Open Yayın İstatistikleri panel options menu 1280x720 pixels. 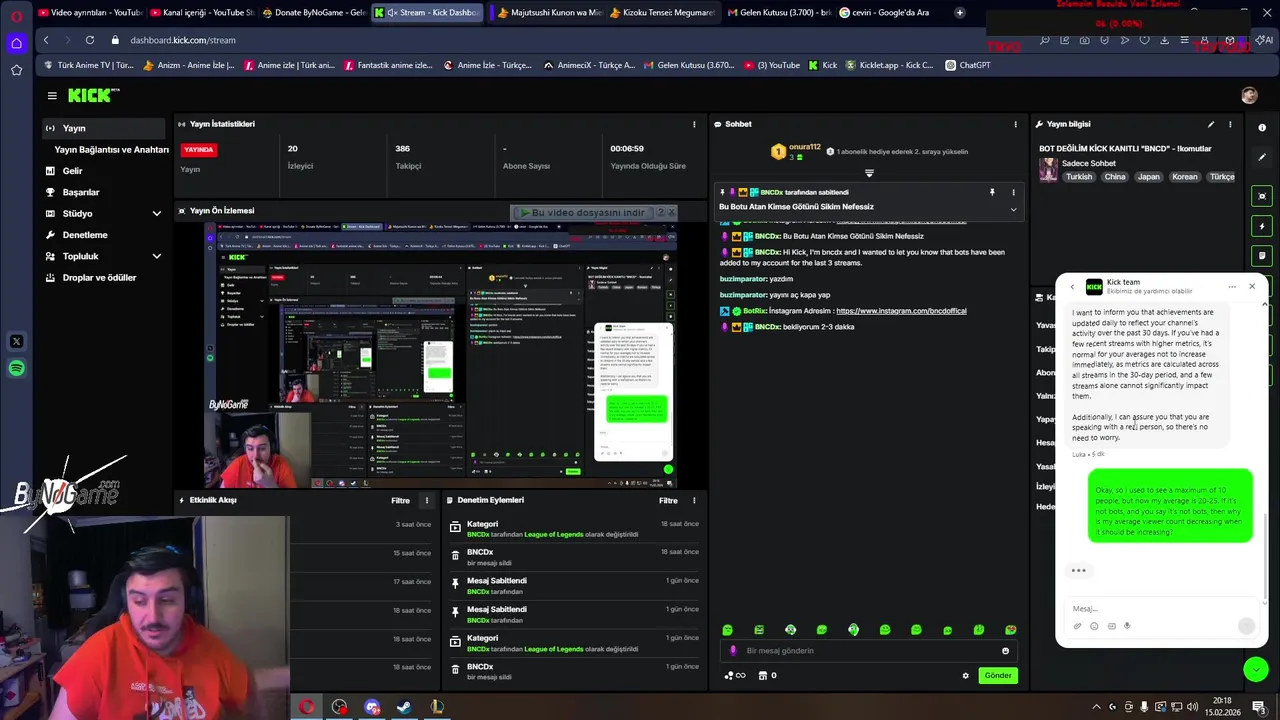[694, 124]
